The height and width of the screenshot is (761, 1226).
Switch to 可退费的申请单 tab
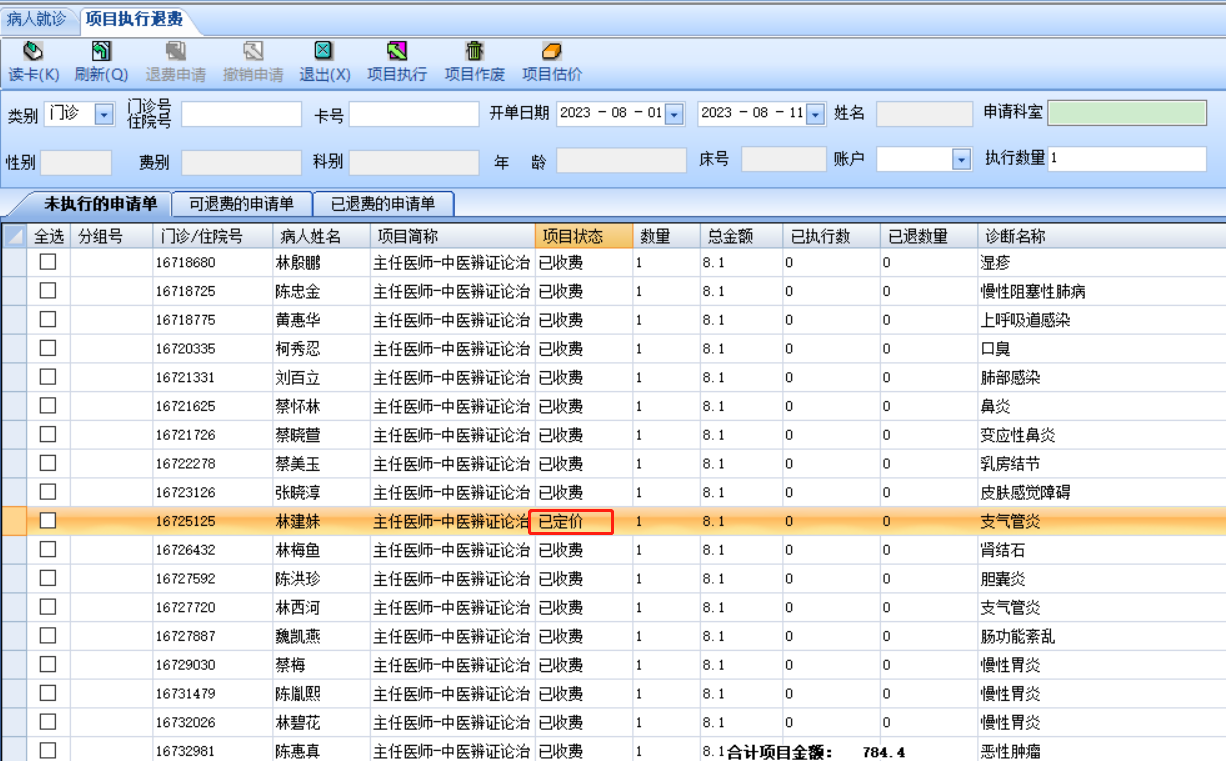241,204
